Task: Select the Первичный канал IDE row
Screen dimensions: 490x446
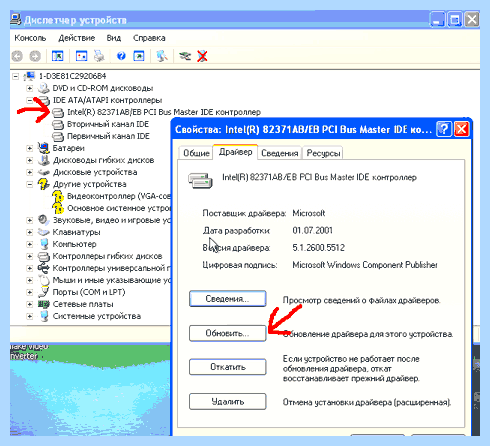Action: [108, 136]
